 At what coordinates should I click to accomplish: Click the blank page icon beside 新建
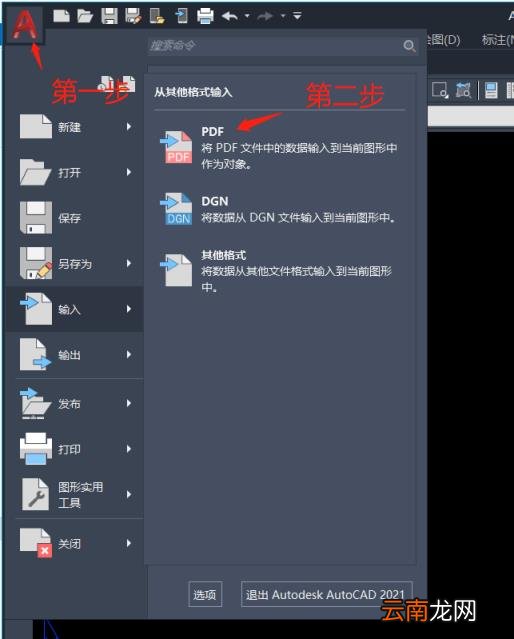[x=36, y=127]
